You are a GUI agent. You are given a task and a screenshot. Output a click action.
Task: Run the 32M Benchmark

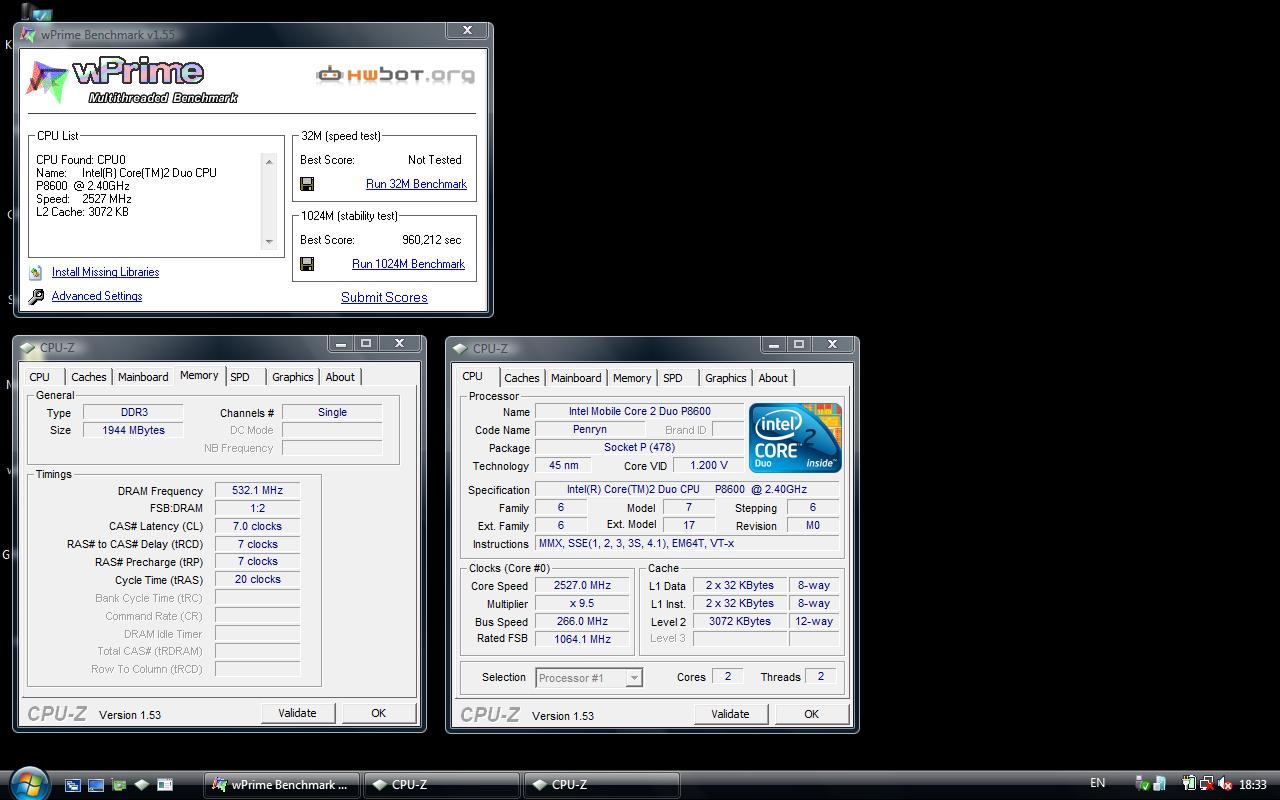click(416, 184)
